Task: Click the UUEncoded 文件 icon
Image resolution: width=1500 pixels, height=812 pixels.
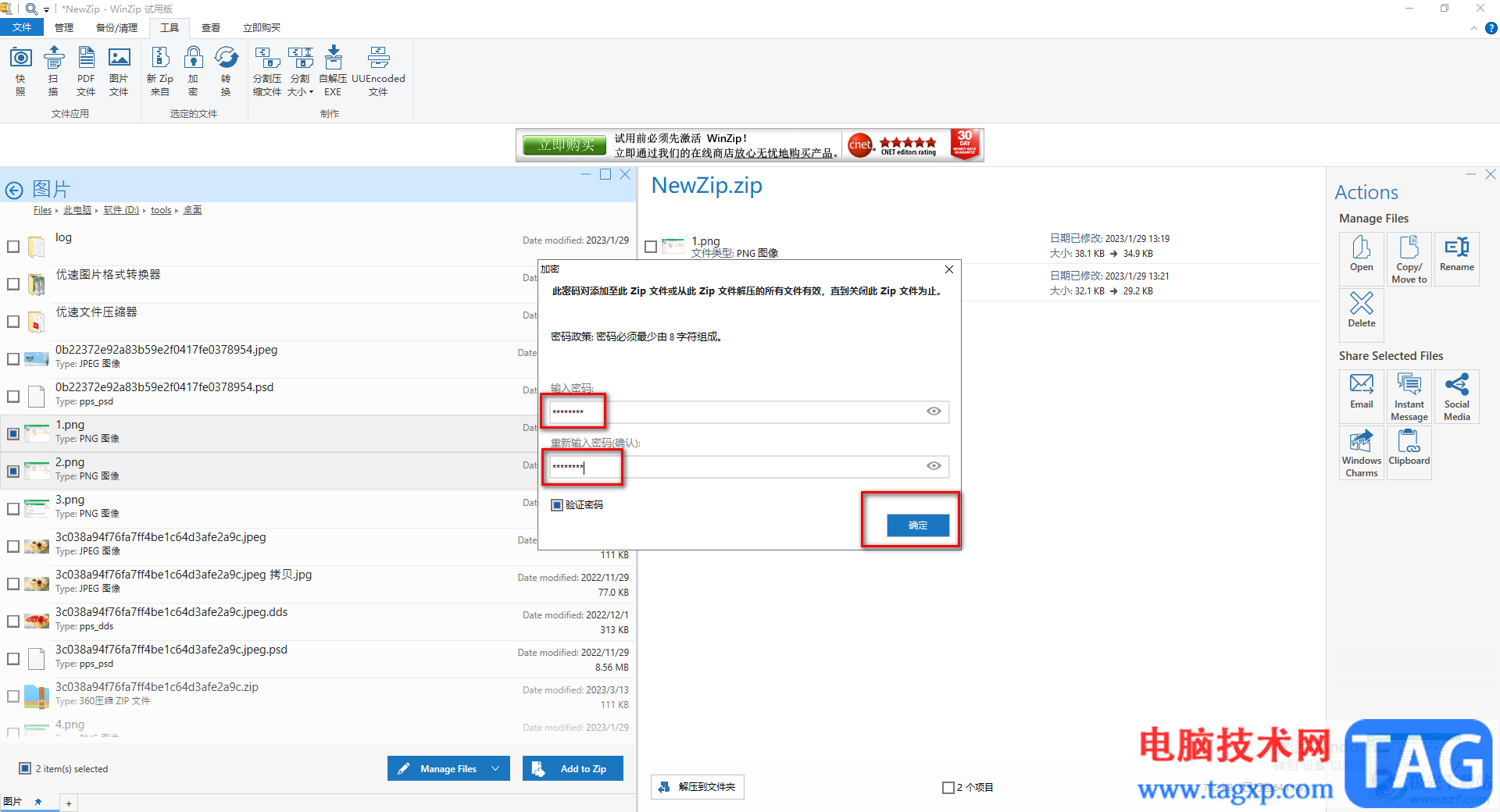Action: click(378, 71)
